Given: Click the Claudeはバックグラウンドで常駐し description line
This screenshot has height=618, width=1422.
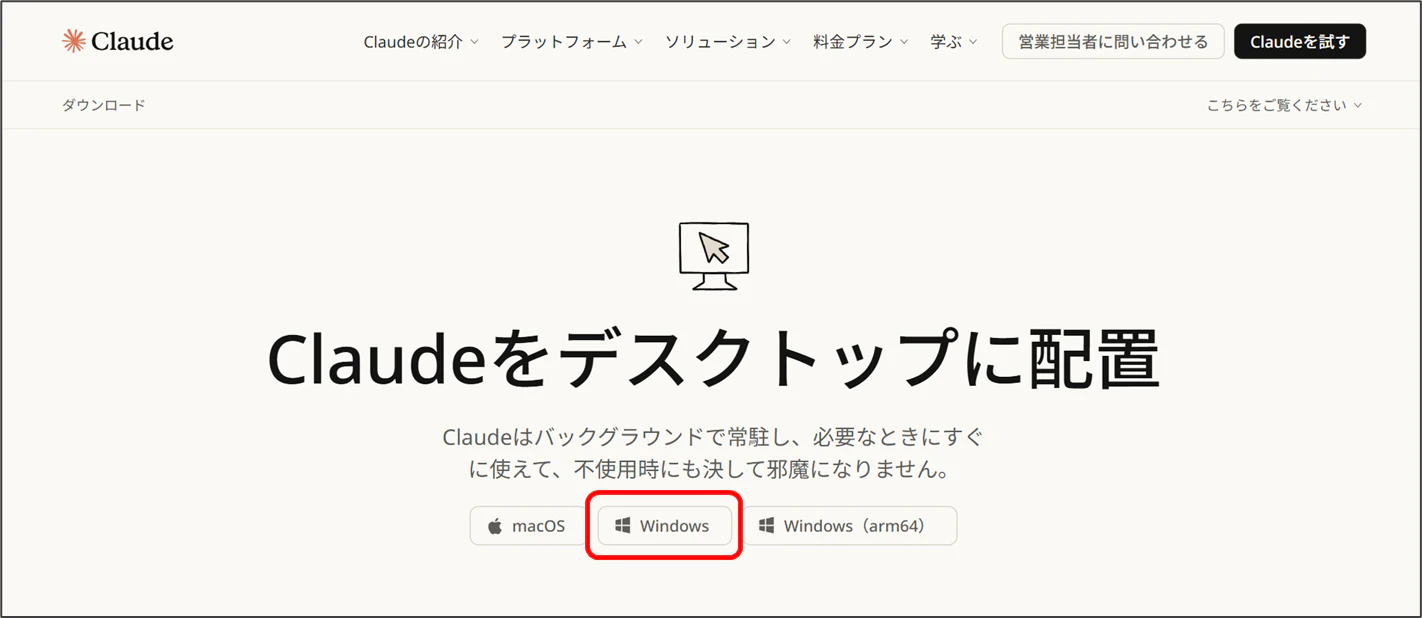Looking at the screenshot, I should click(713, 437).
